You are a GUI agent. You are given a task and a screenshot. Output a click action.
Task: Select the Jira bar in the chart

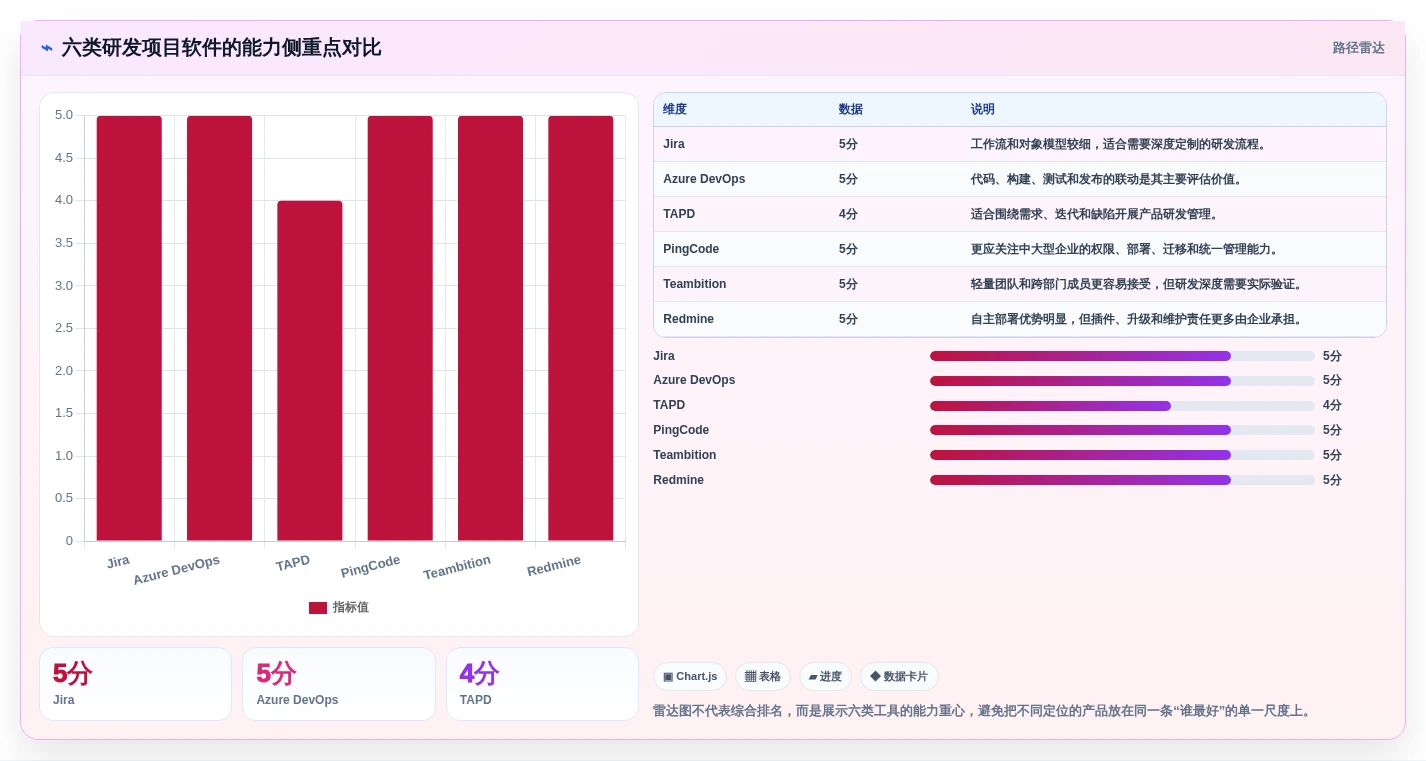click(x=129, y=328)
